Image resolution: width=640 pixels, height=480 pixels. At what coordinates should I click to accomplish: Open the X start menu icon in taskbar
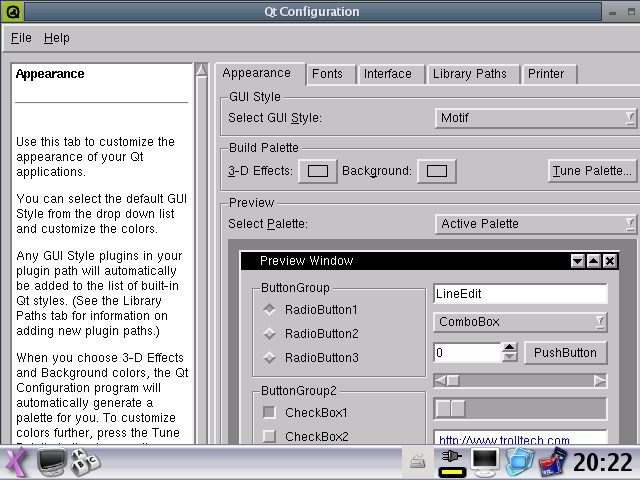point(15,462)
